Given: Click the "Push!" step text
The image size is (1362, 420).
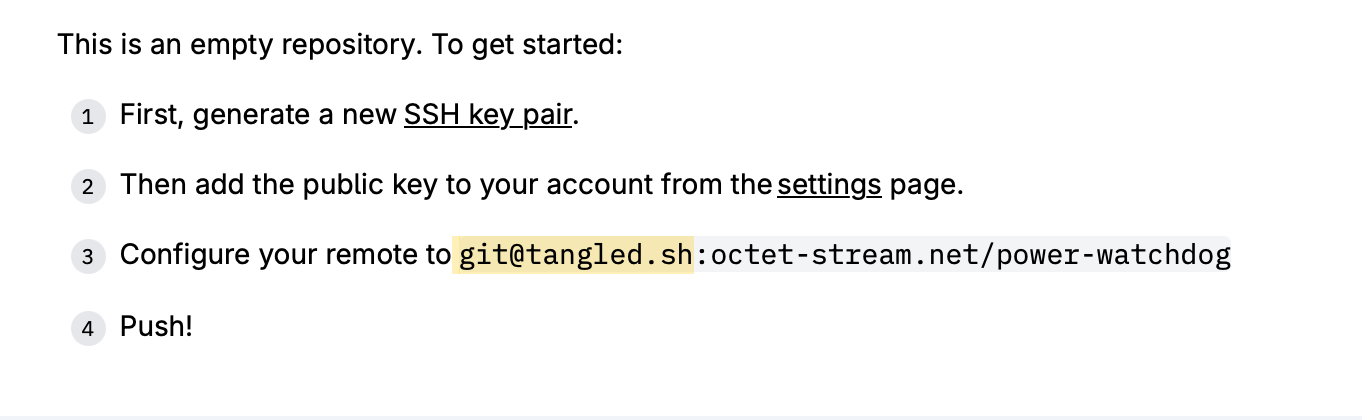Looking at the screenshot, I should [x=156, y=326].
